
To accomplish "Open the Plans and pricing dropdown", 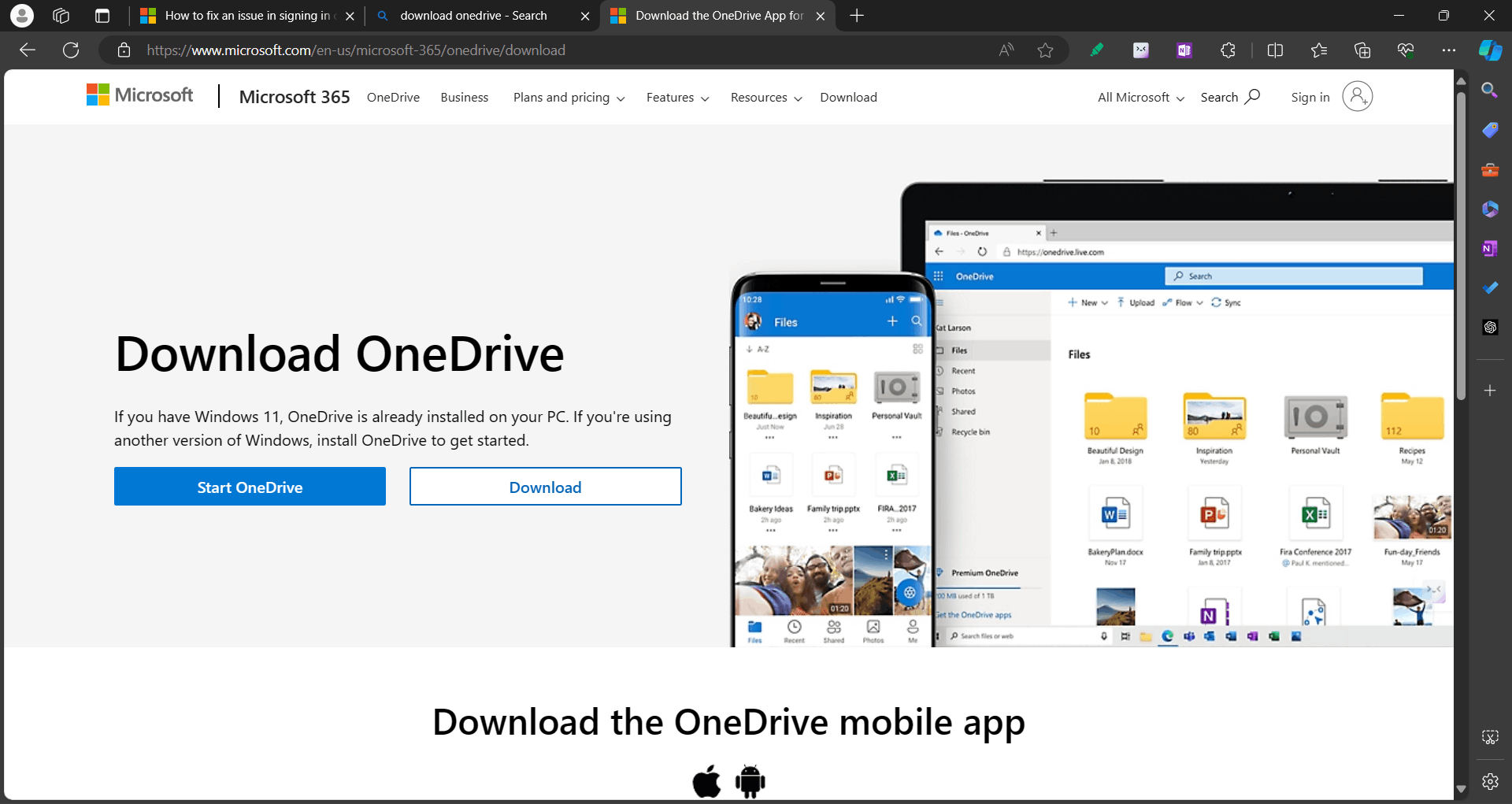I will 568,97.
